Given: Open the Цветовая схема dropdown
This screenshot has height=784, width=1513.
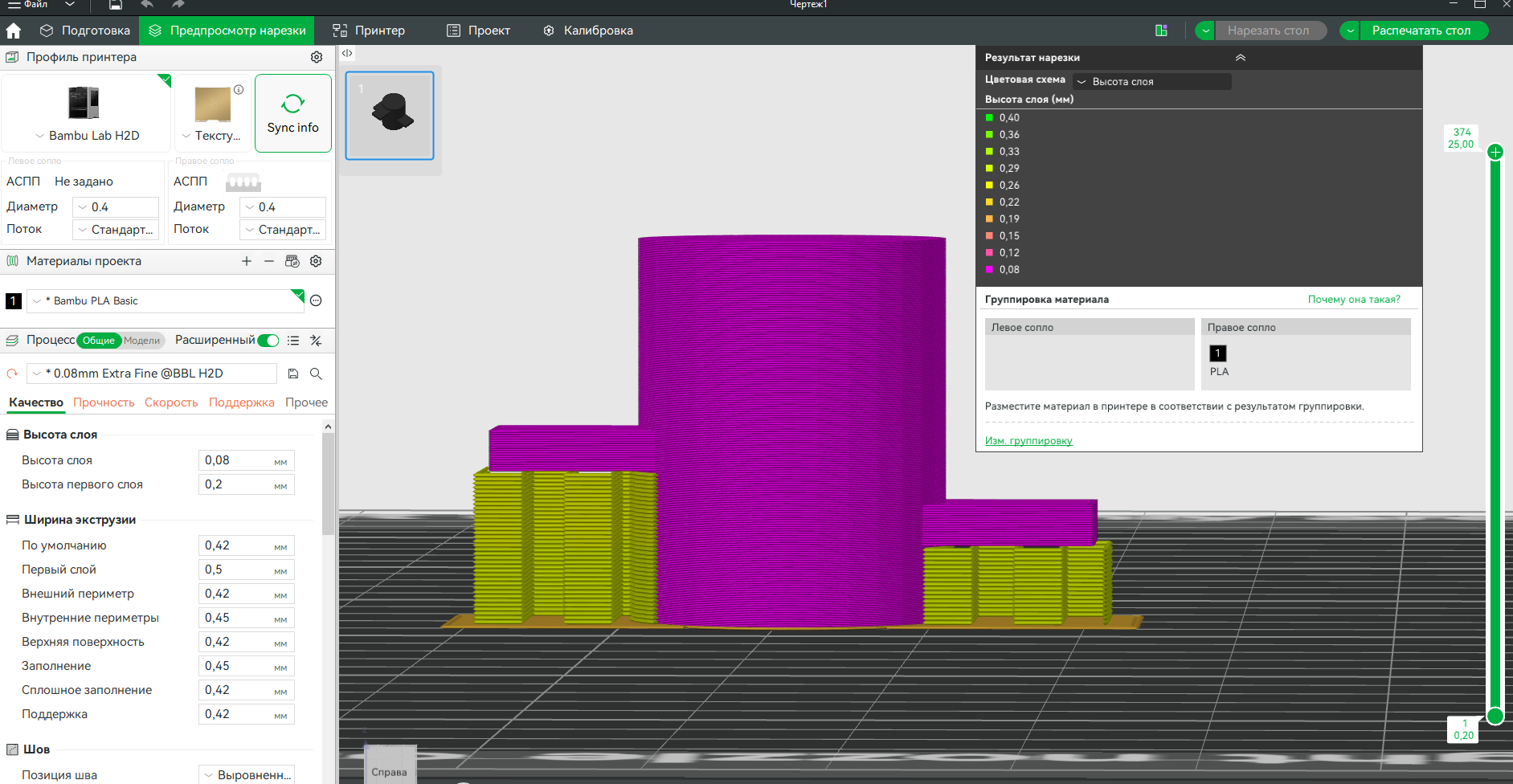Looking at the screenshot, I should [1151, 82].
